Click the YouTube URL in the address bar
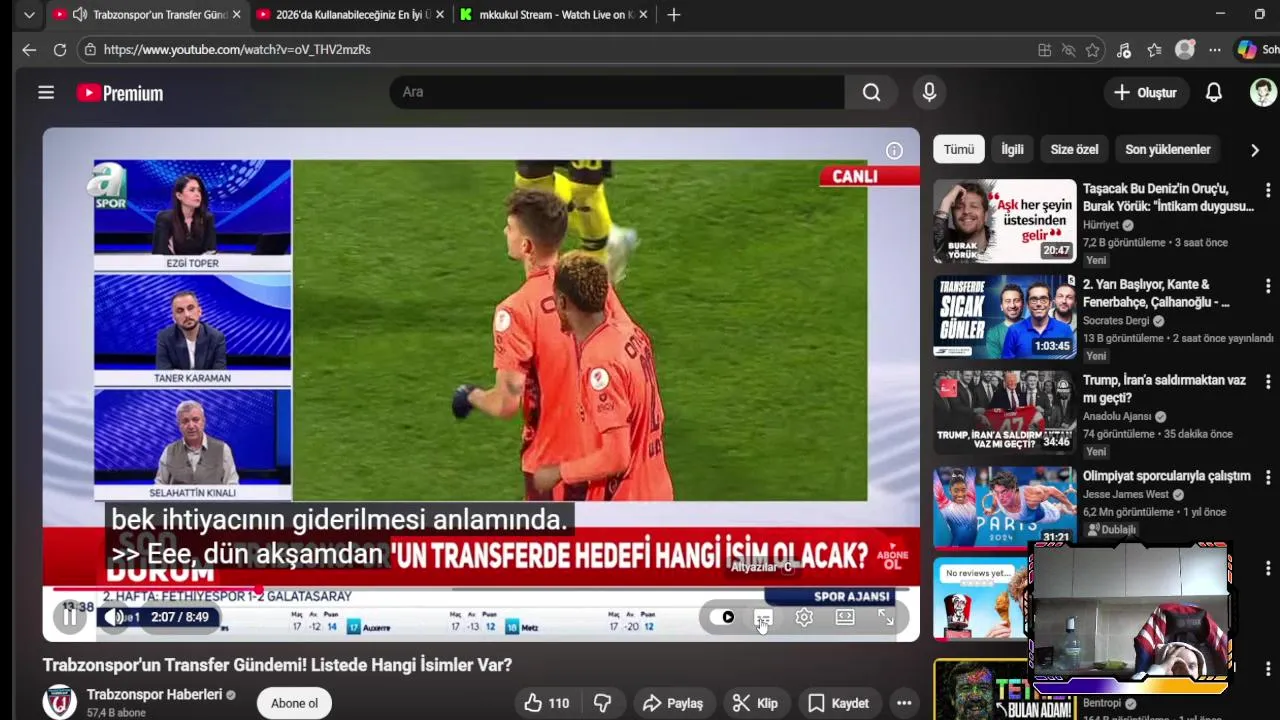Screen dimensions: 1280x720 pos(237,49)
